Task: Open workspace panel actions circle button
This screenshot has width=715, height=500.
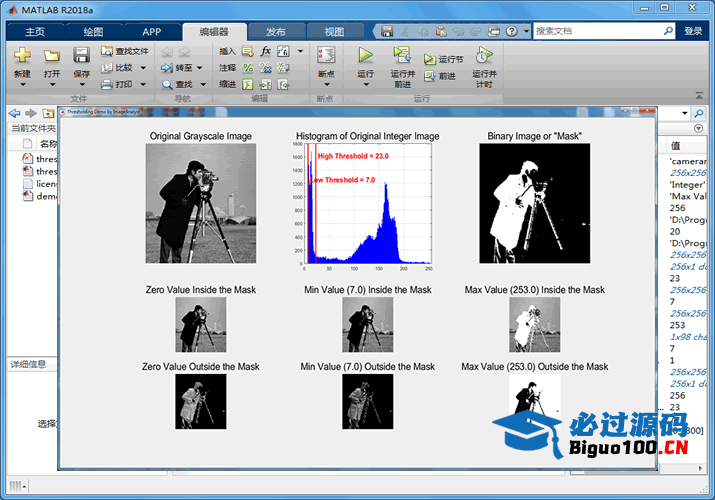Action: click(x=698, y=129)
